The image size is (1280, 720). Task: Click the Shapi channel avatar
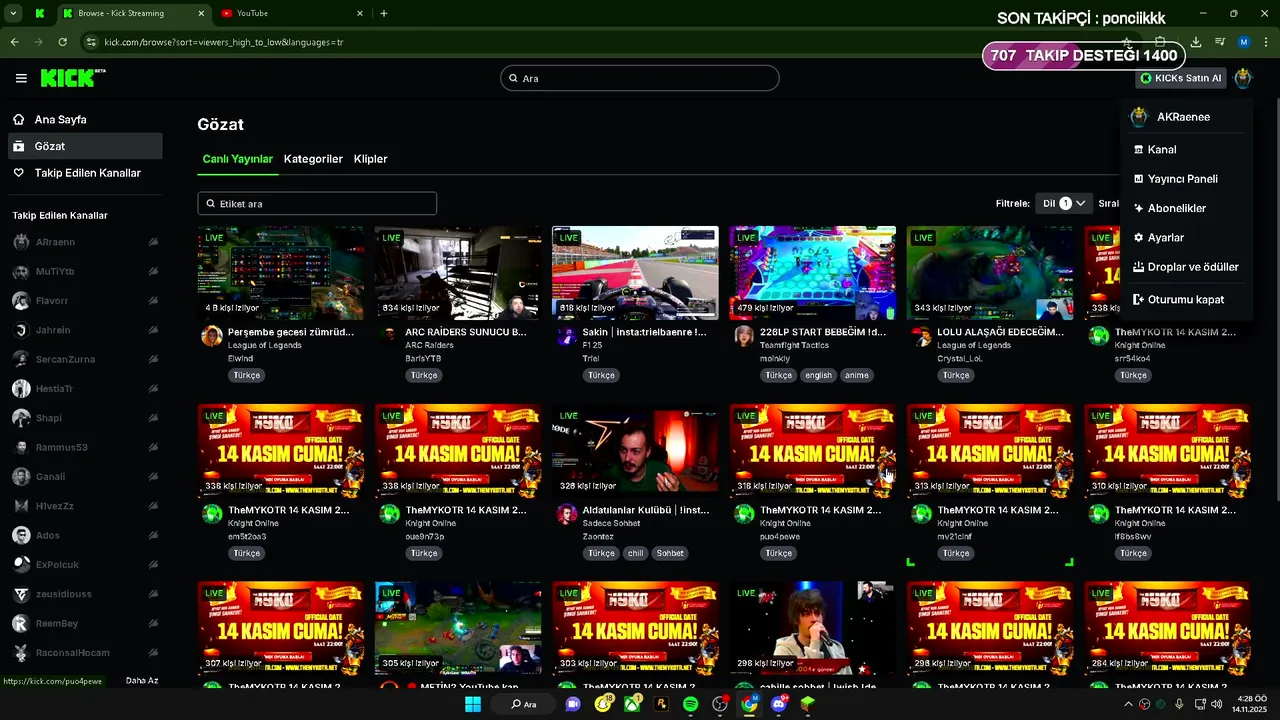[20, 418]
